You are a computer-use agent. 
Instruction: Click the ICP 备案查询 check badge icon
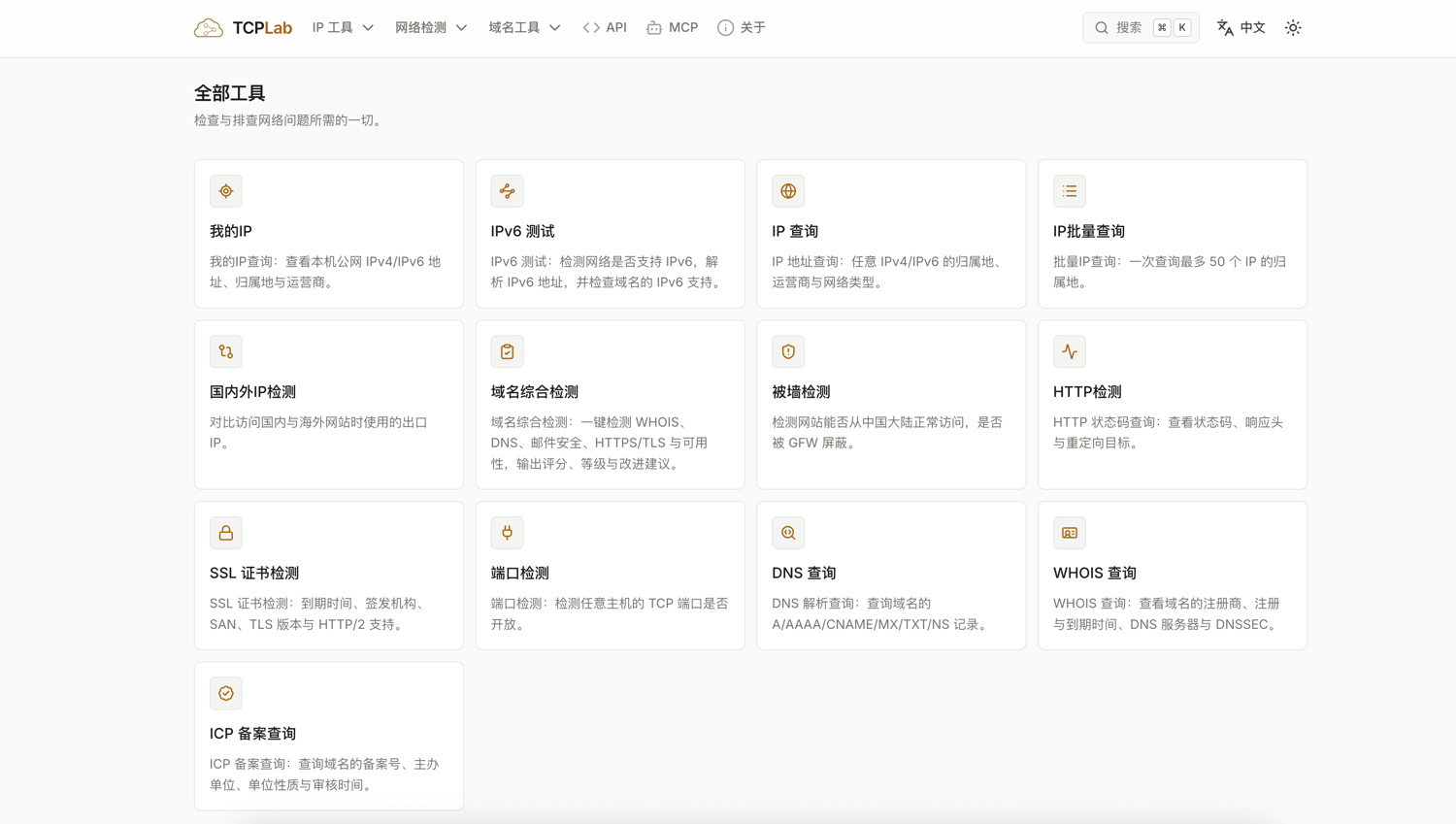click(226, 693)
